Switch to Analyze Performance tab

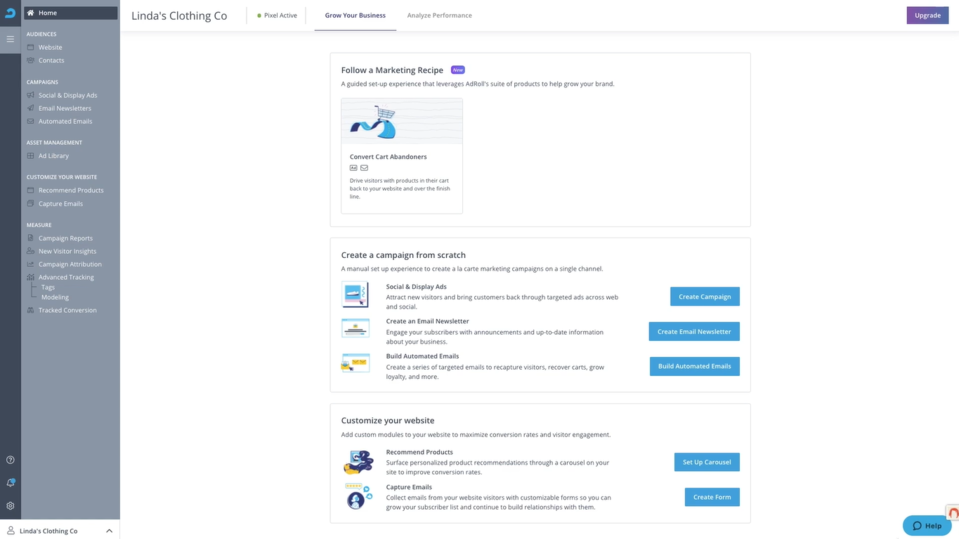pos(440,15)
